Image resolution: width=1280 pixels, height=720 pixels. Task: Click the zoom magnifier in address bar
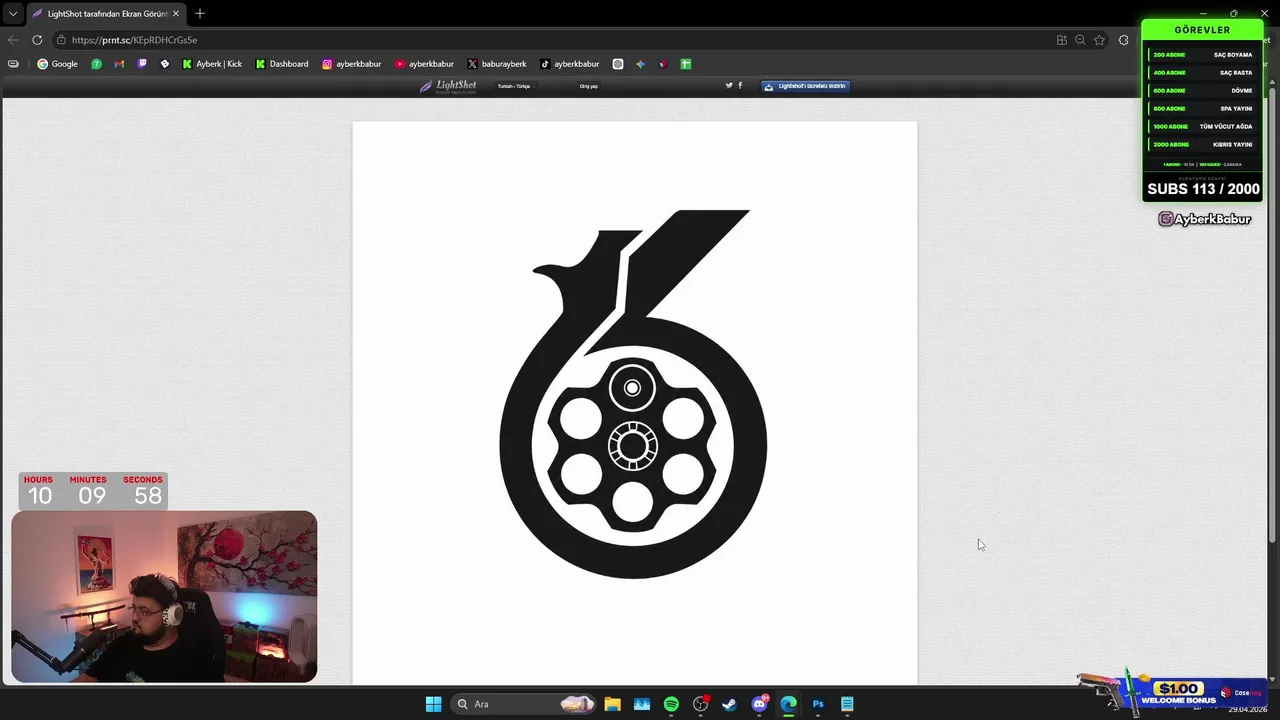[1080, 40]
